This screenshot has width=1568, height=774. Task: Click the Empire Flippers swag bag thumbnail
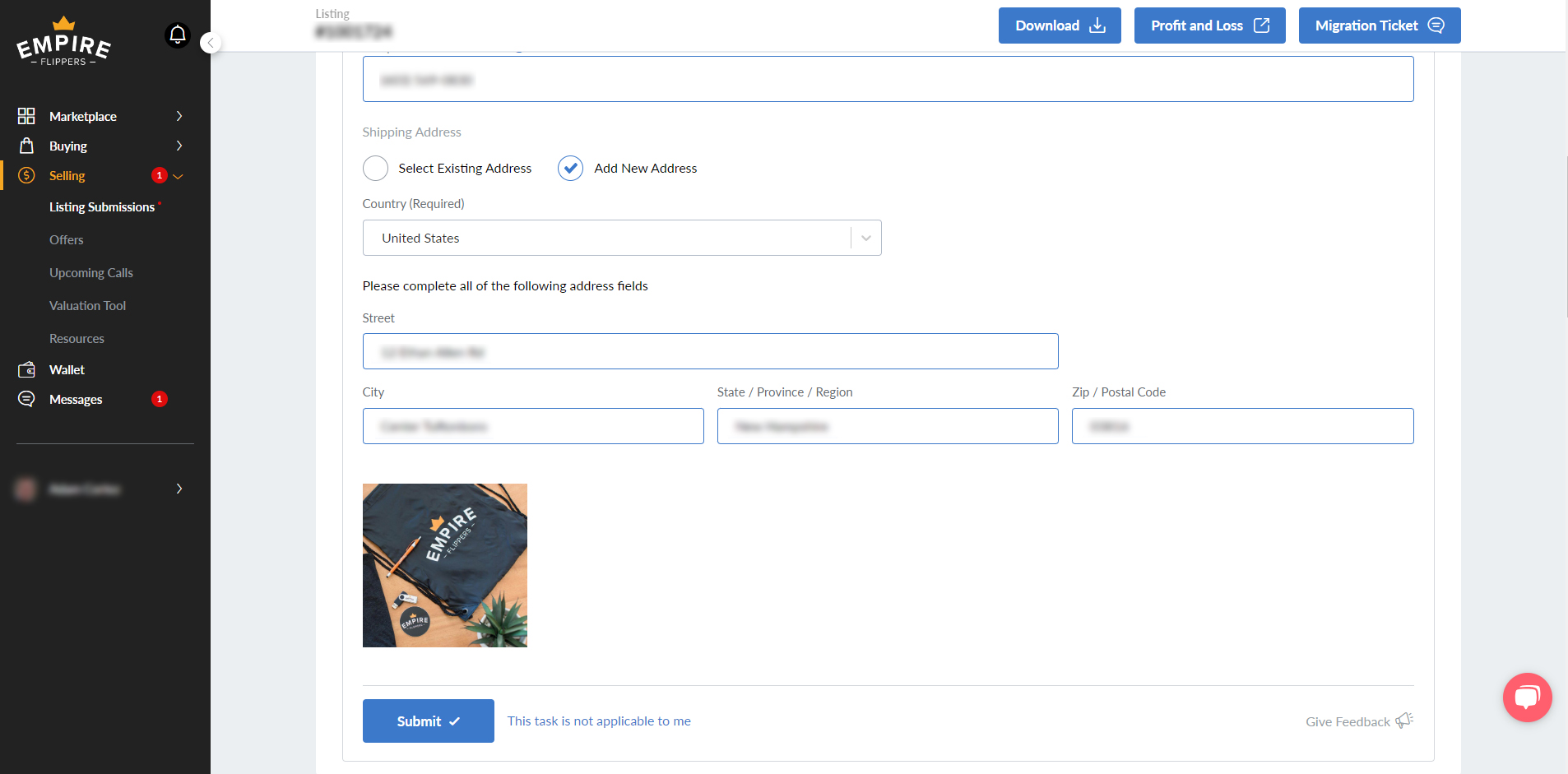pos(444,565)
